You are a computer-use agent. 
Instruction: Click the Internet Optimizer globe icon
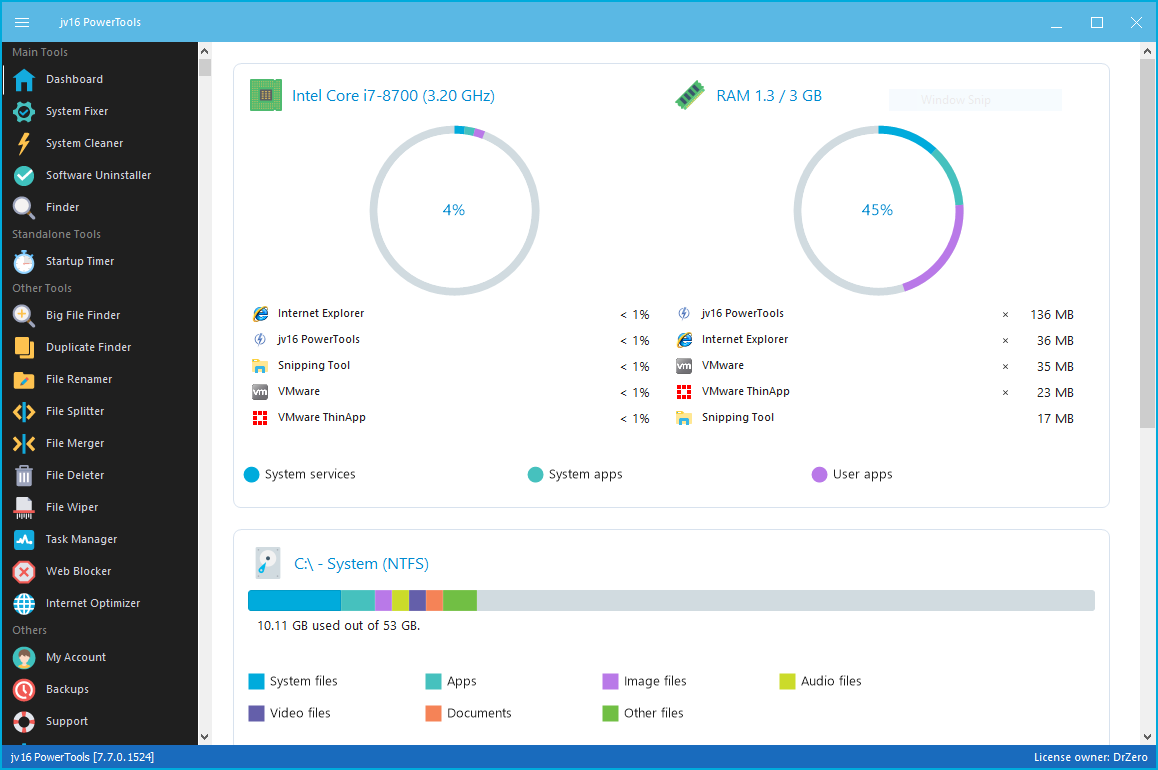[x=24, y=603]
